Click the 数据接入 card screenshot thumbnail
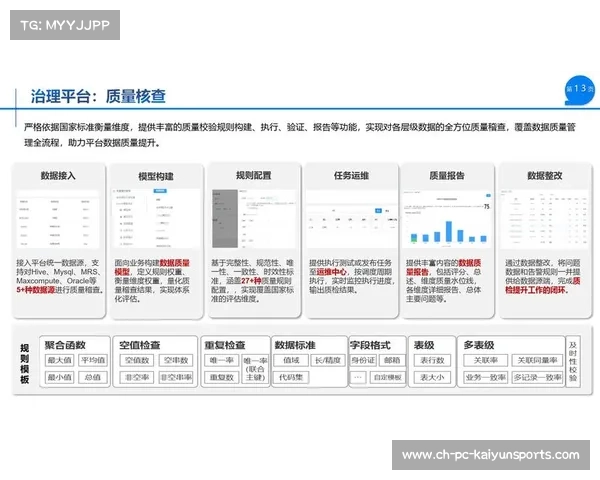This screenshot has height=480, width=600. [58, 219]
